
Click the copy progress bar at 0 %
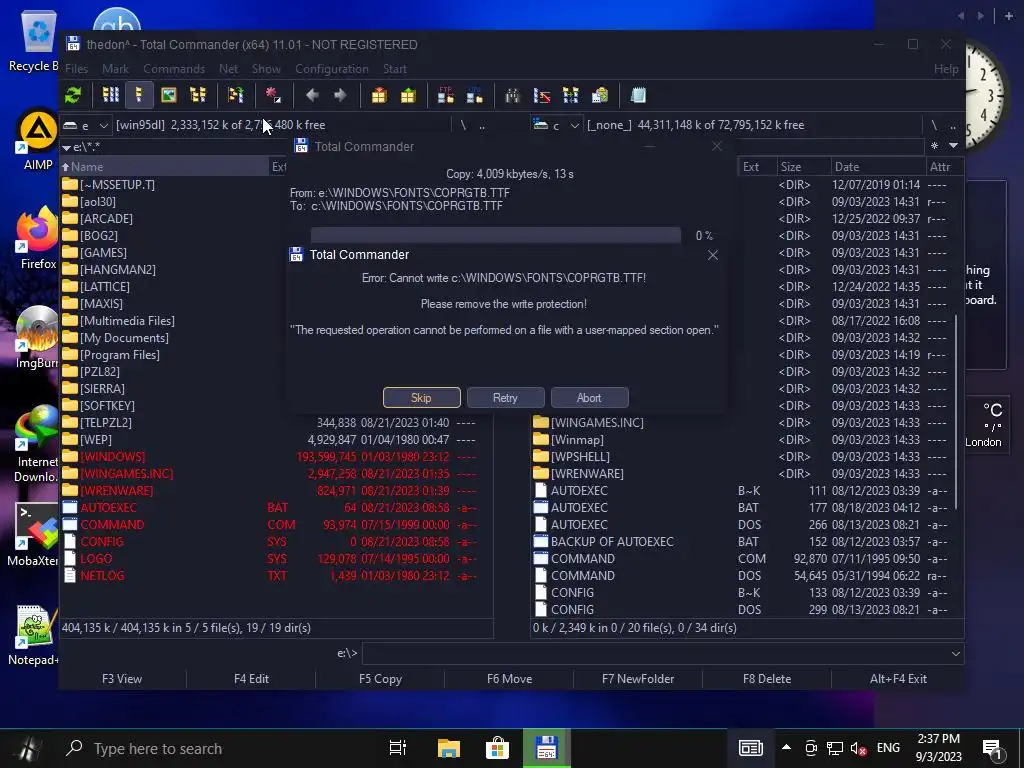[x=496, y=235]
